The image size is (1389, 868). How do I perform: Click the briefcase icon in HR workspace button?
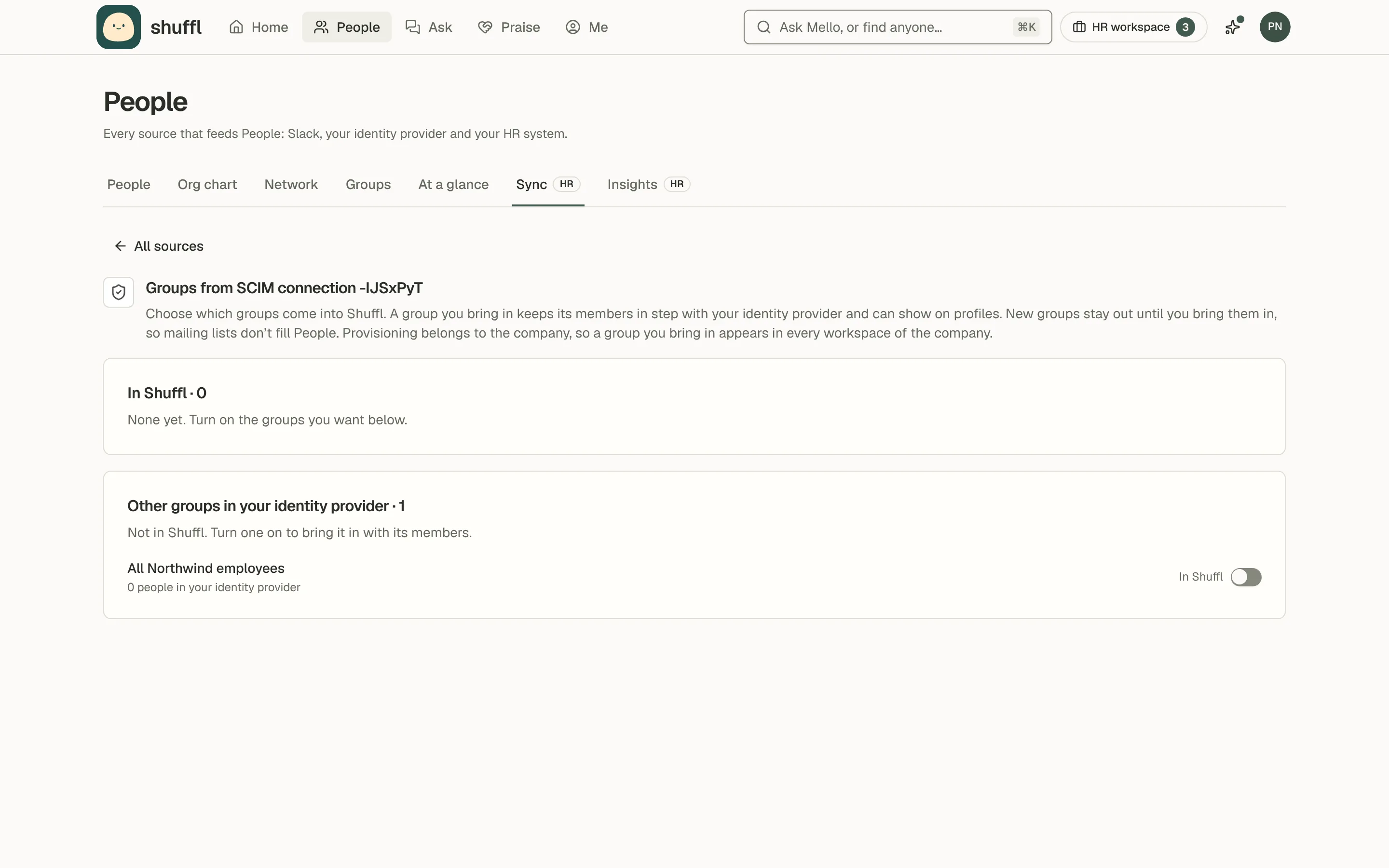click(1079, 27)
